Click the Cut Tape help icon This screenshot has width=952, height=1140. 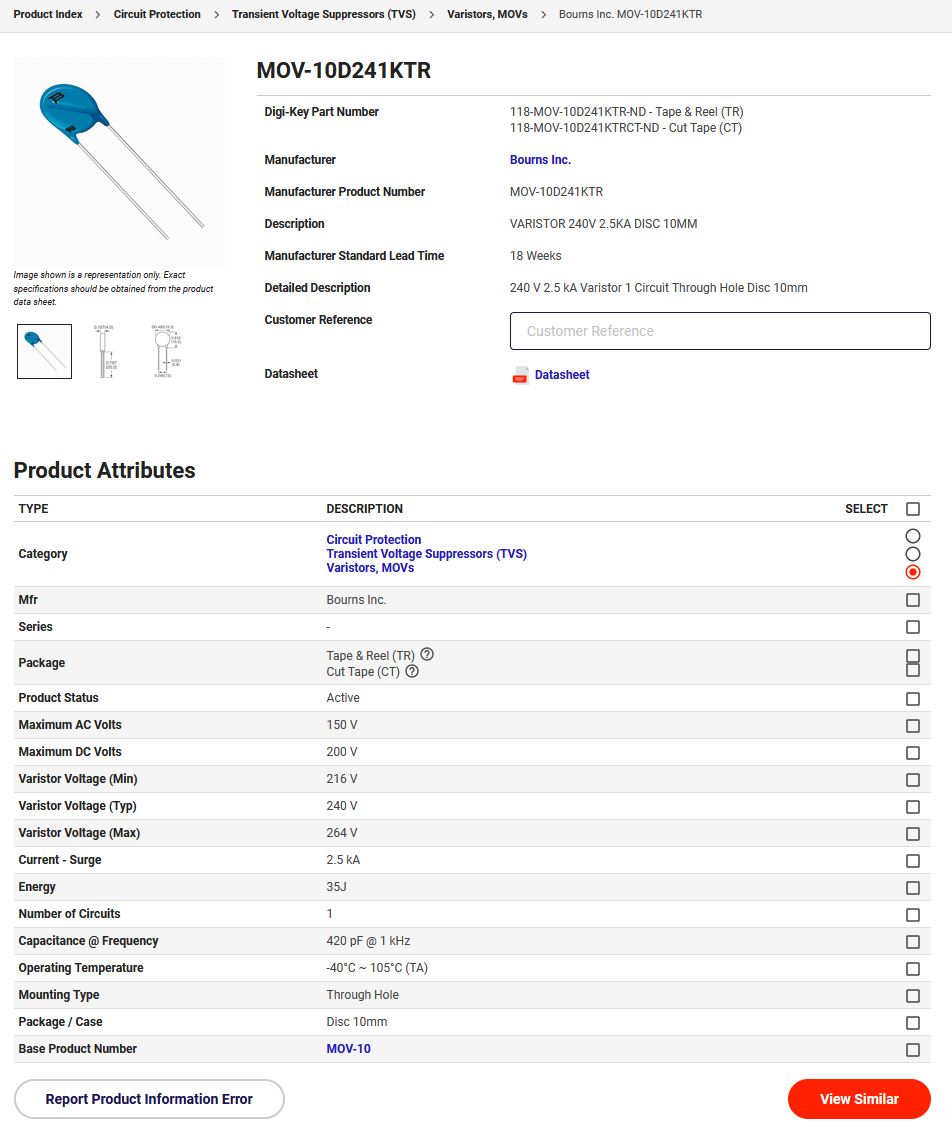pyautogui.click(x=412, y=671)
